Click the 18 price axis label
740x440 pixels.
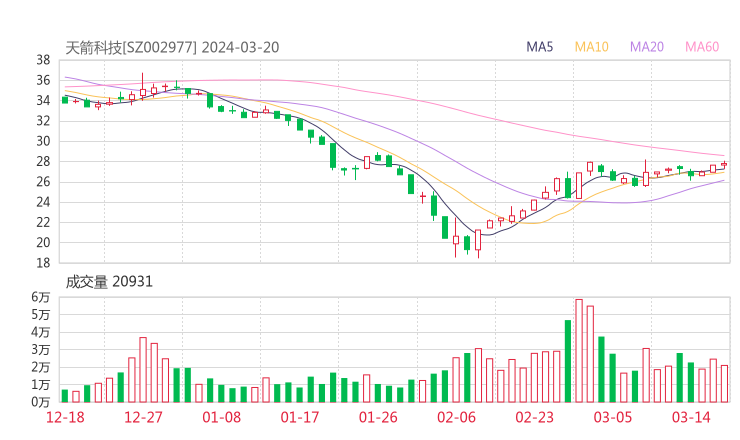coord(43,263)
